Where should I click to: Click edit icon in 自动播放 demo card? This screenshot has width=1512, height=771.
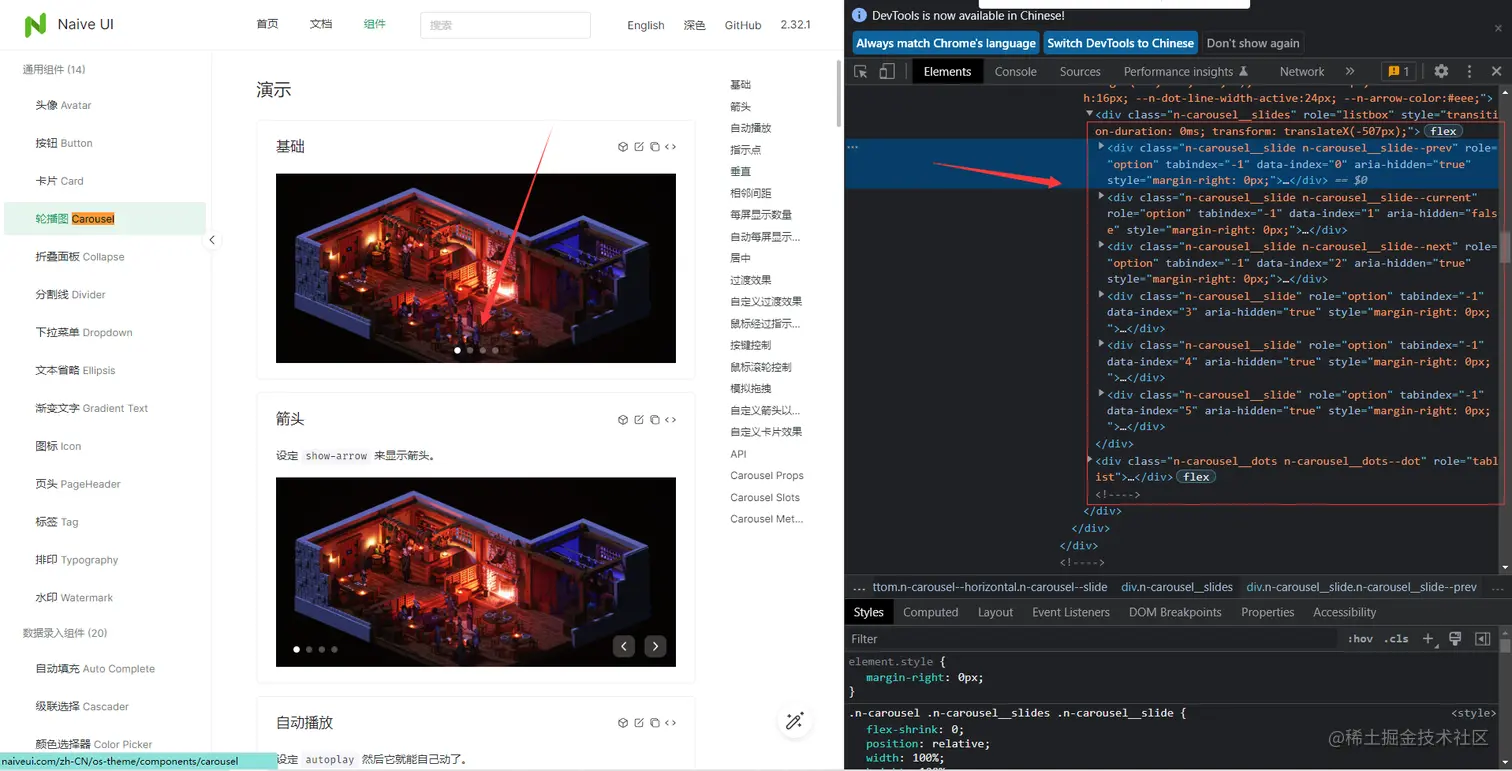(639, 723)
